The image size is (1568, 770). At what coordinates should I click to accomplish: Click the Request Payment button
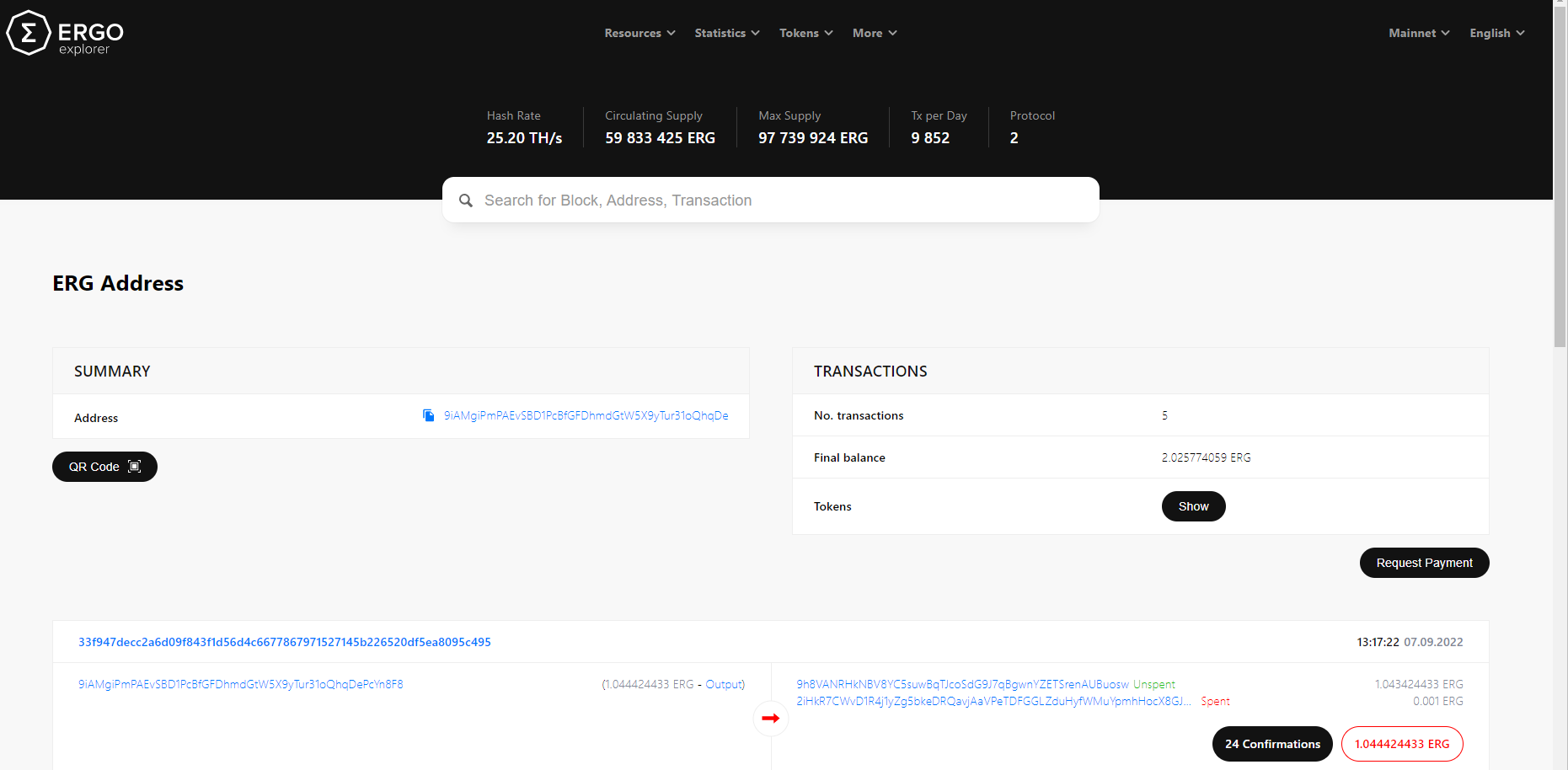click(x=1424, y=563)
